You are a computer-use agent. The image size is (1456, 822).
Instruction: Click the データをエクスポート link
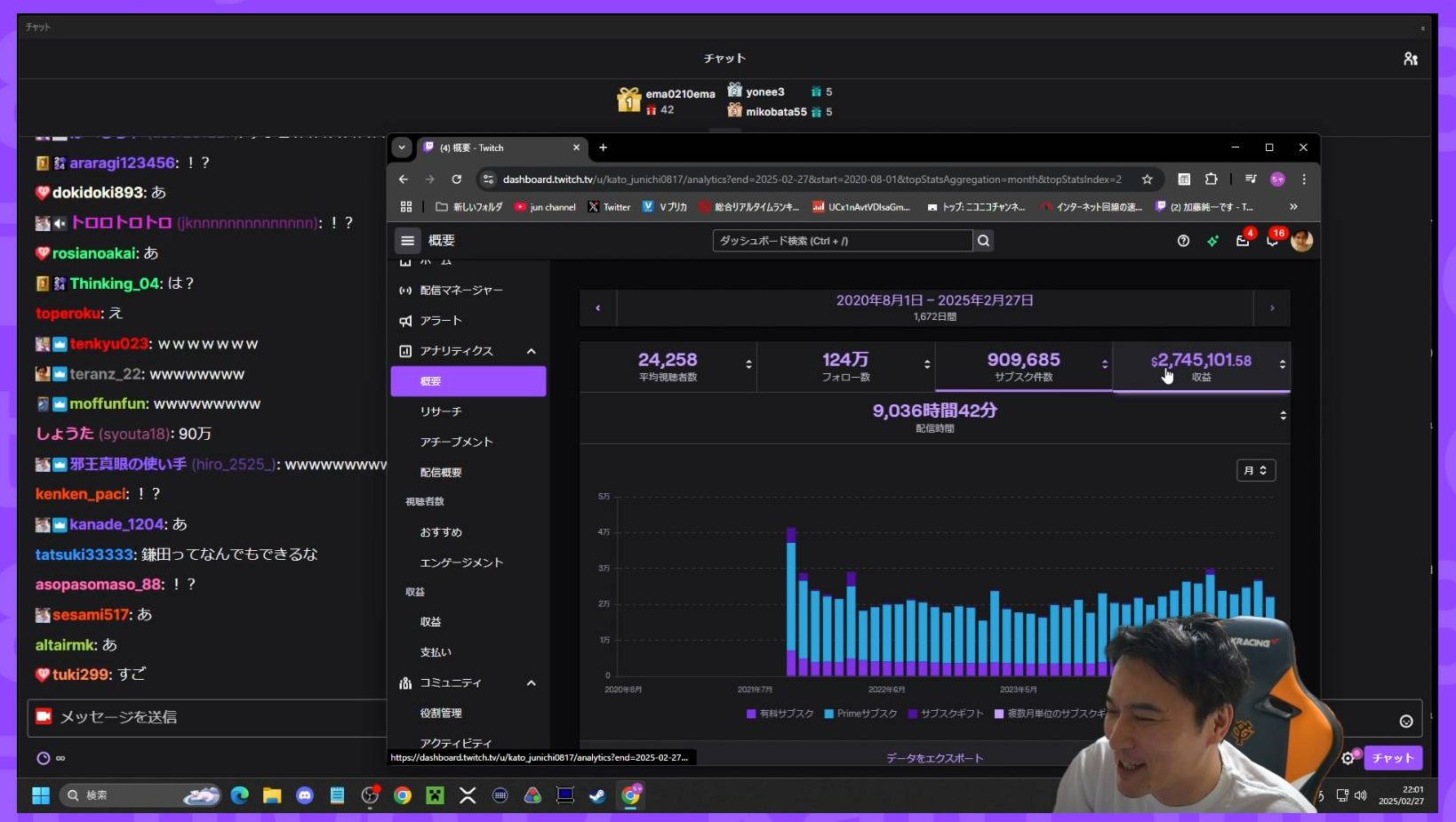934,758
